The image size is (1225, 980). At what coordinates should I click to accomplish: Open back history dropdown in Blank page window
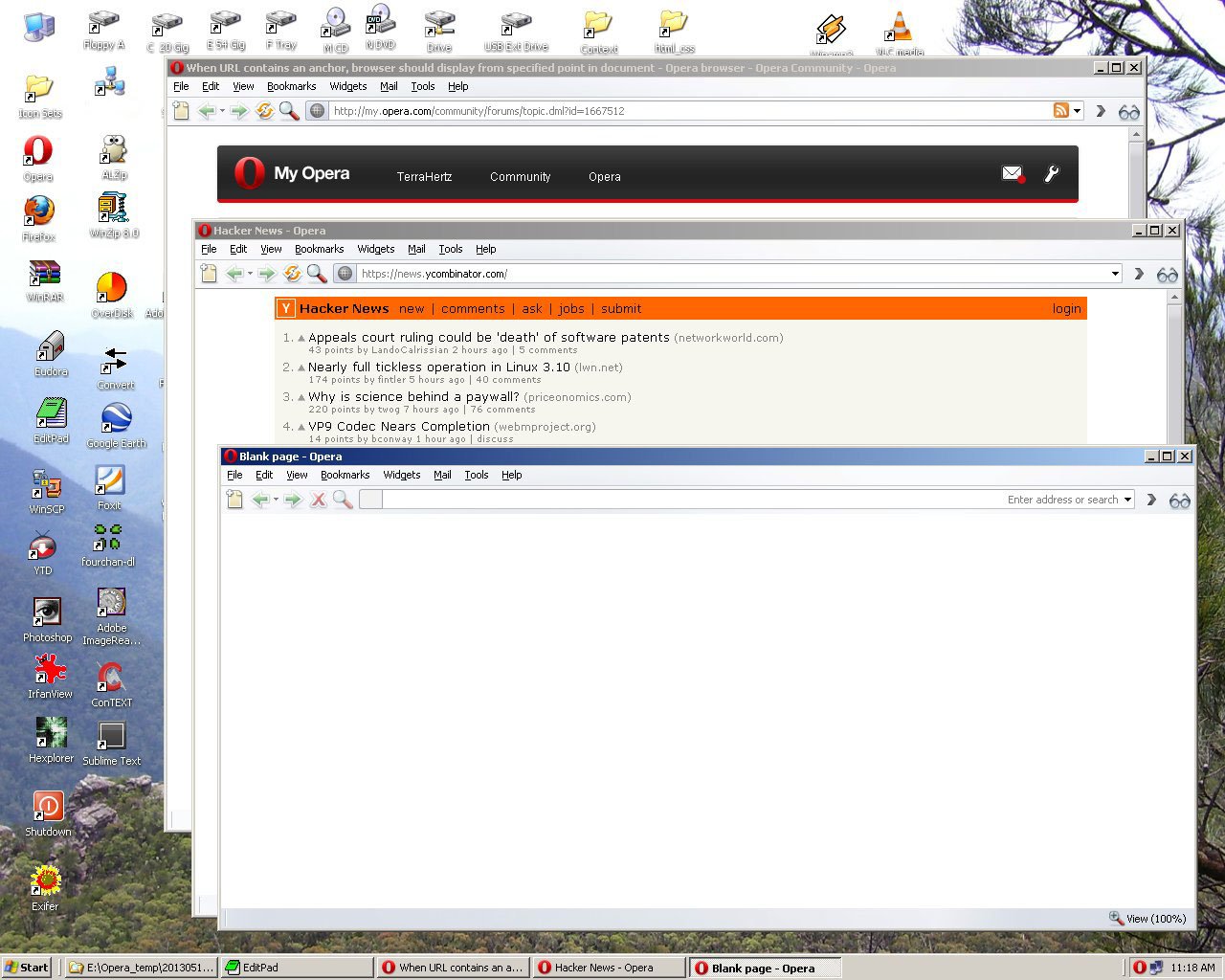276,500
